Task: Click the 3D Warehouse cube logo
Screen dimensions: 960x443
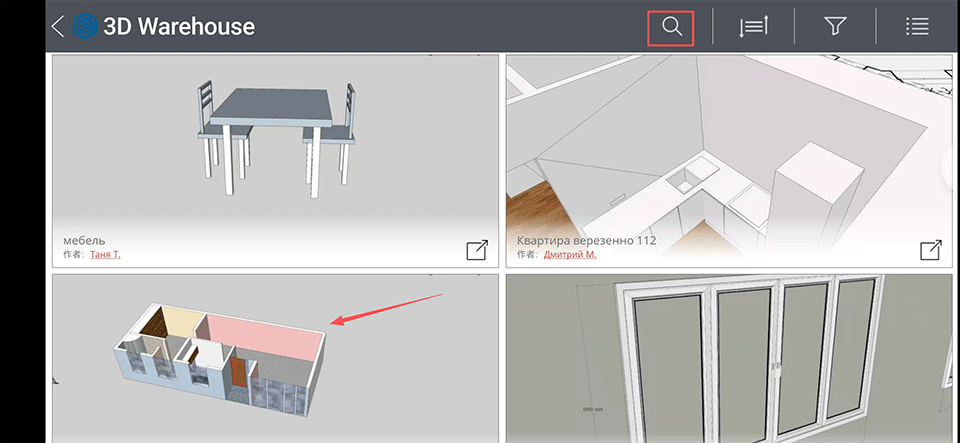Action: point(87,27)
